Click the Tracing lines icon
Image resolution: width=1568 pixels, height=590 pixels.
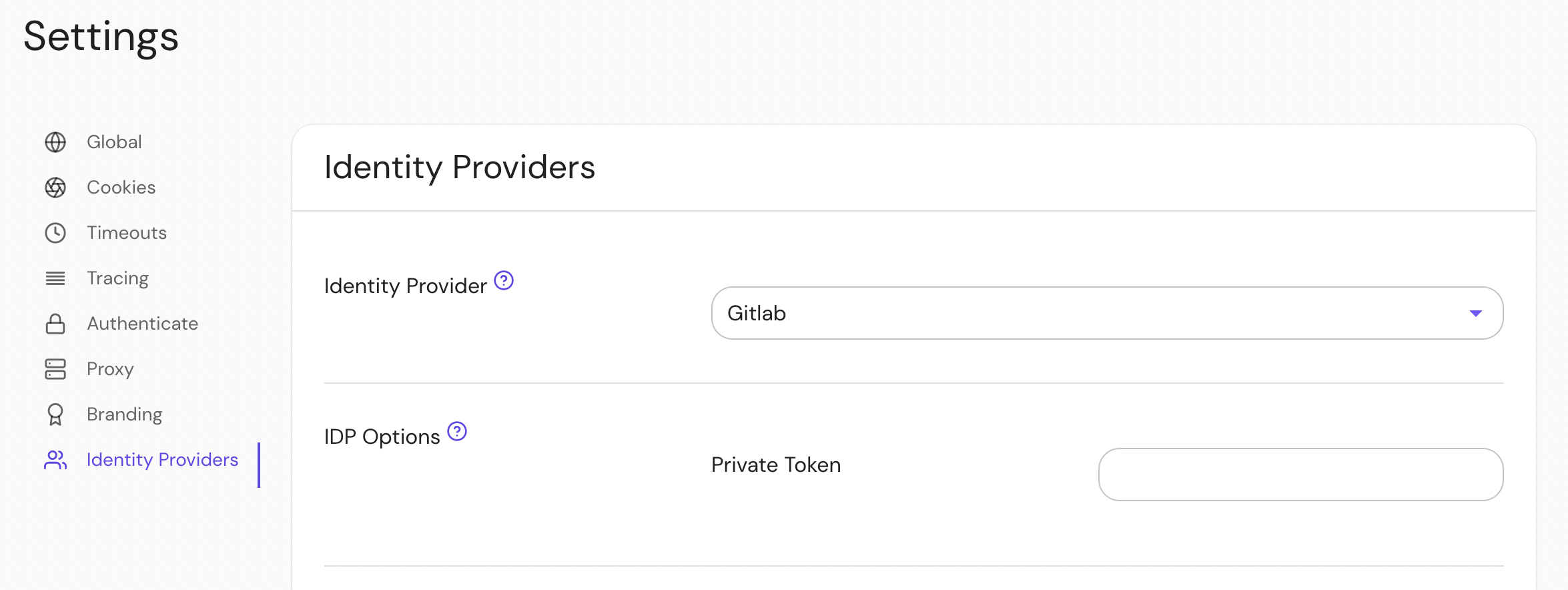[x=55, y=278]
